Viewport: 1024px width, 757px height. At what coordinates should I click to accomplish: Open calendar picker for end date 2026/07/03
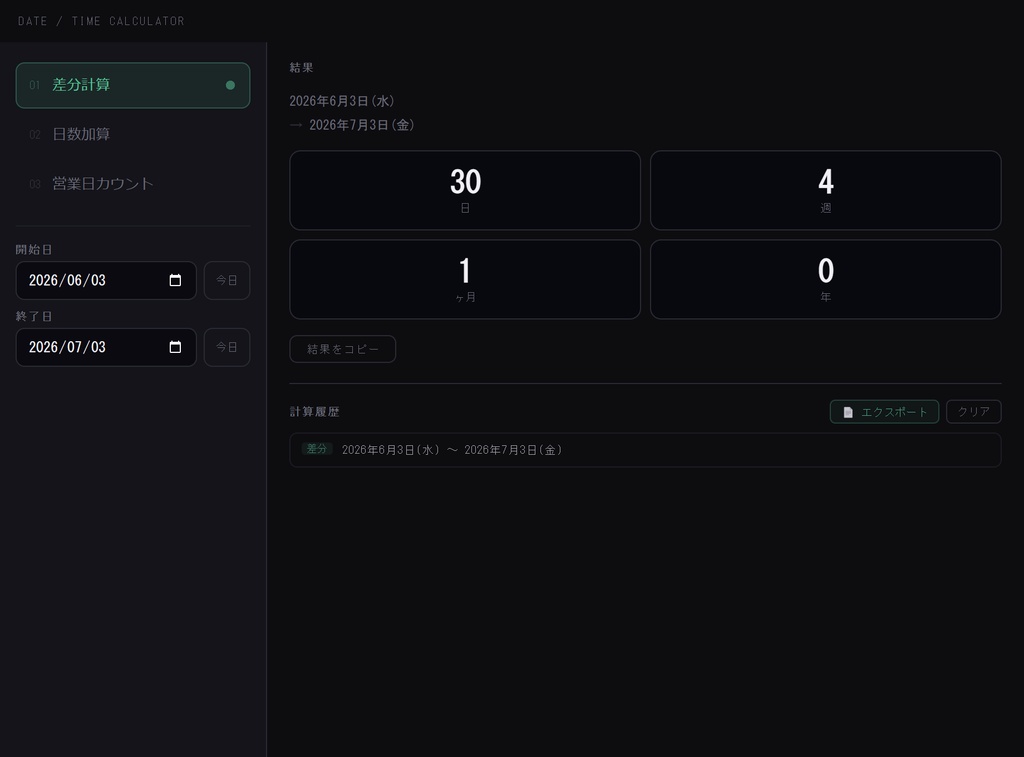175,347
